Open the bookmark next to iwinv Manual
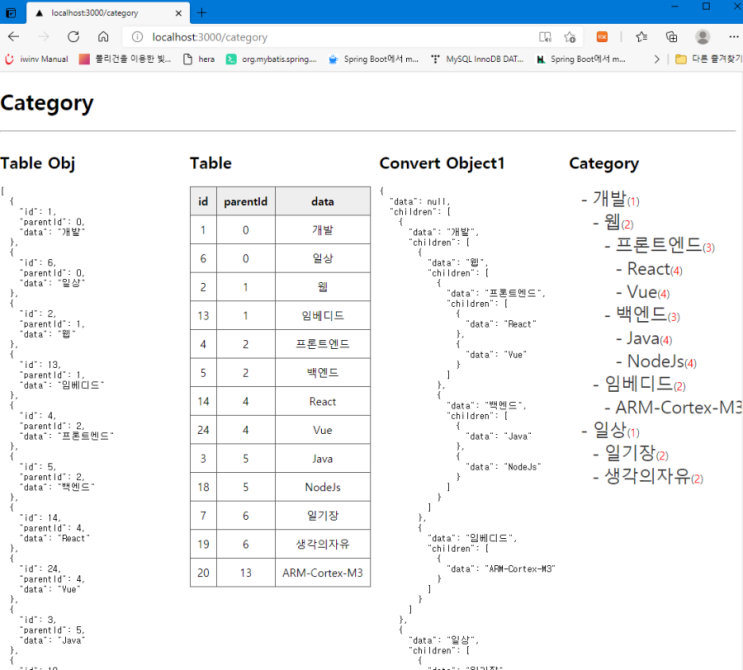 click(x=125, y=59)
